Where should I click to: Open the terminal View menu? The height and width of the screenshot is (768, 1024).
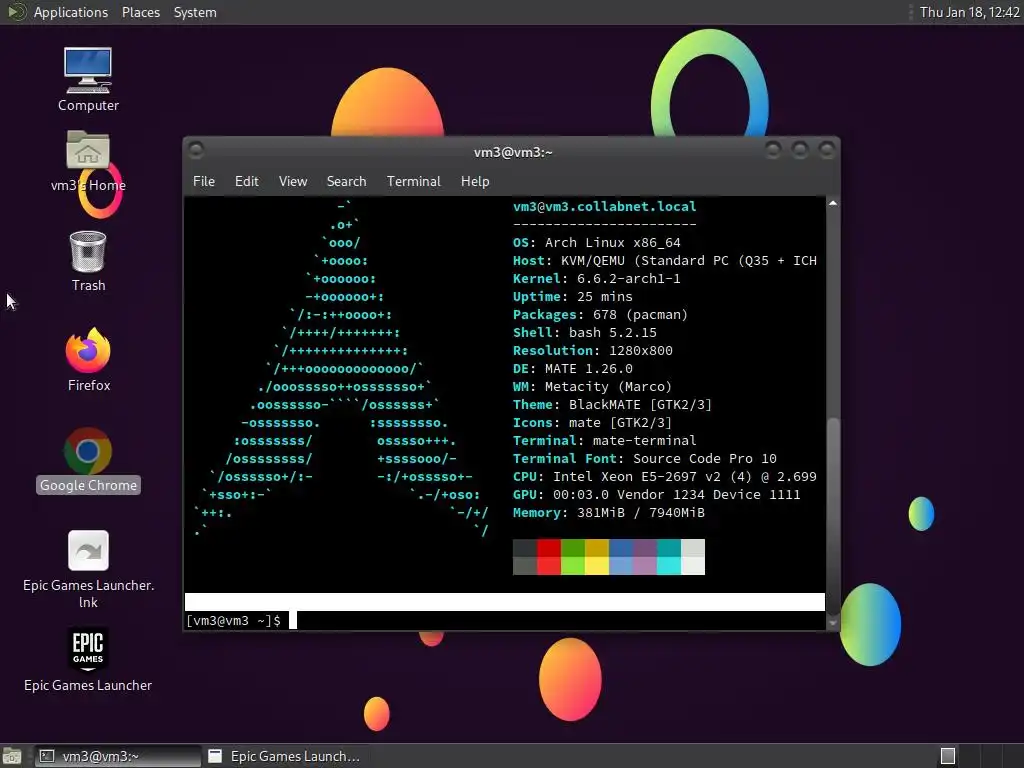coord(293,181)
